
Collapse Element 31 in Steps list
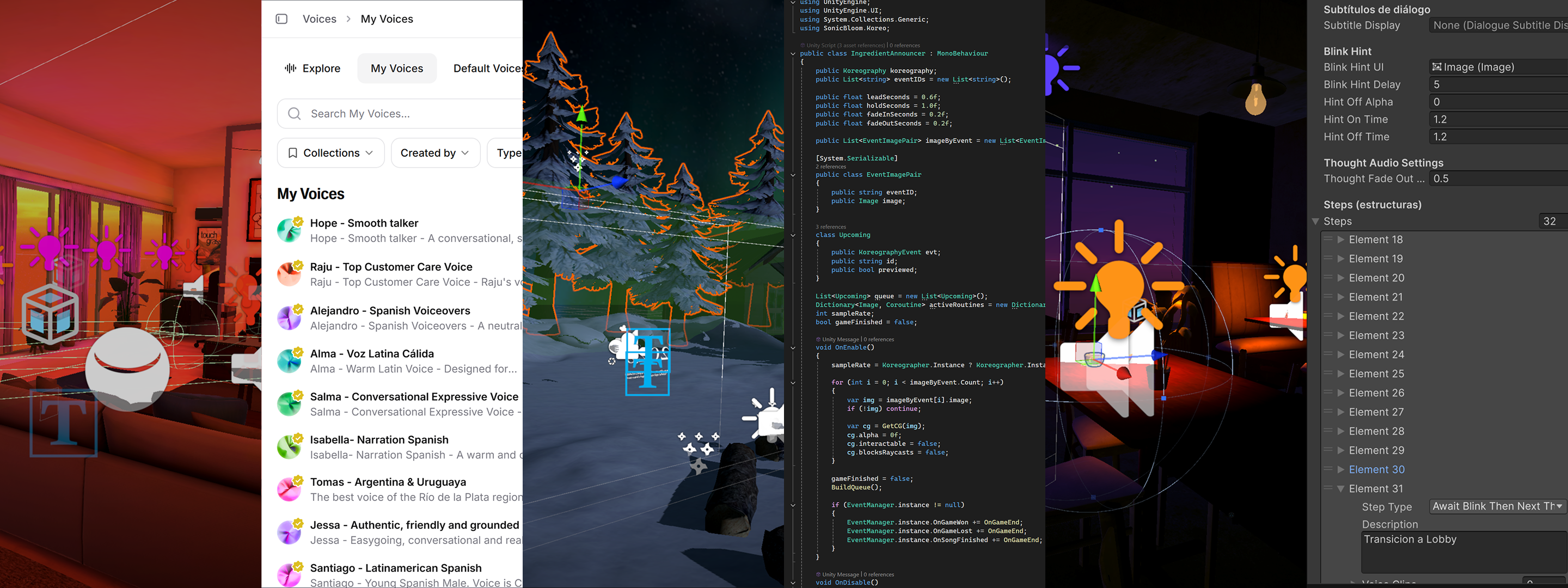point(1340,489)
